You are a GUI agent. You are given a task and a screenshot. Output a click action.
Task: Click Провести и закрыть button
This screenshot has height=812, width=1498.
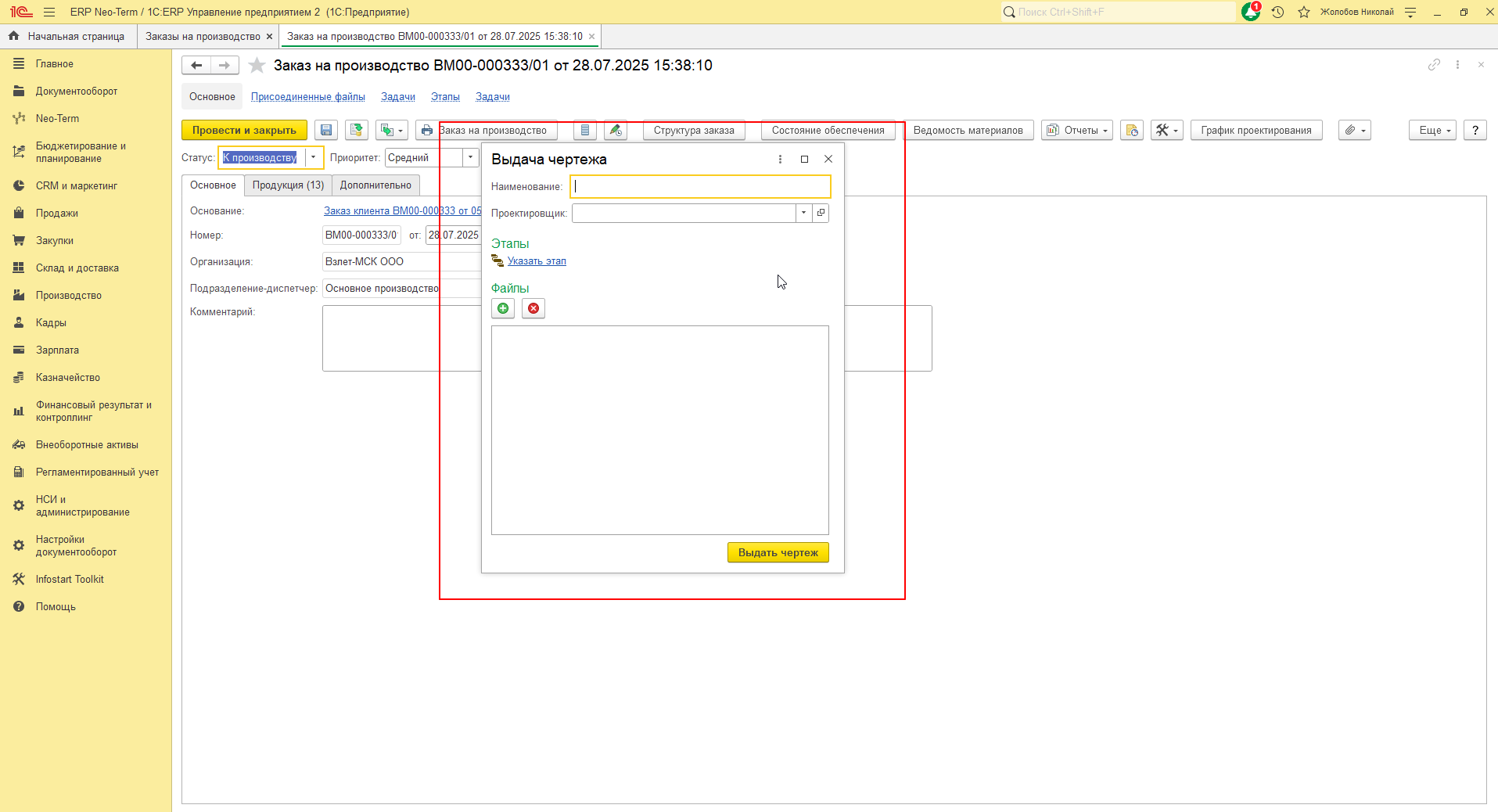[x=244, y=131]
